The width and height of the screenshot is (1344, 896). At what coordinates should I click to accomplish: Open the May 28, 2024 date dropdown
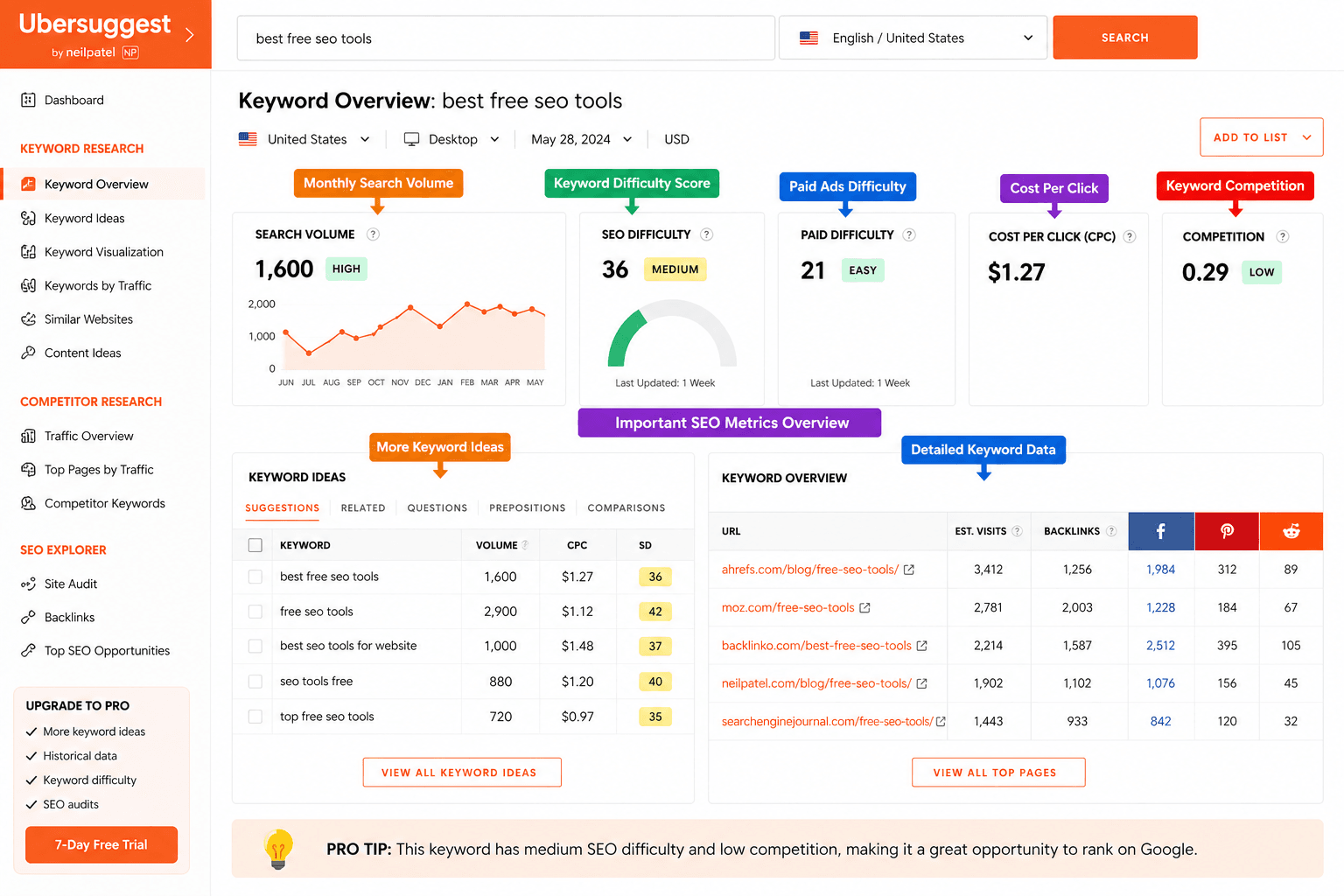[581, 139]
